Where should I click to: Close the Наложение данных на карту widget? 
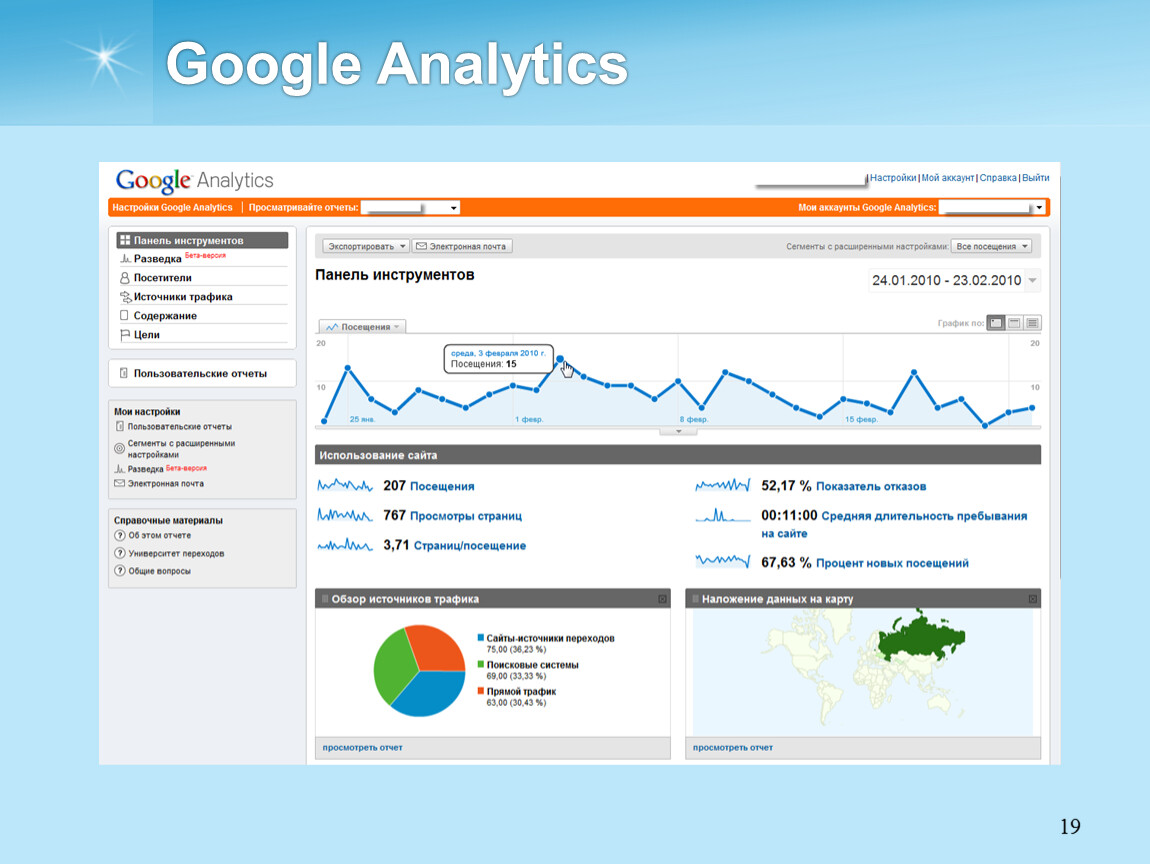click(1033, 599)
